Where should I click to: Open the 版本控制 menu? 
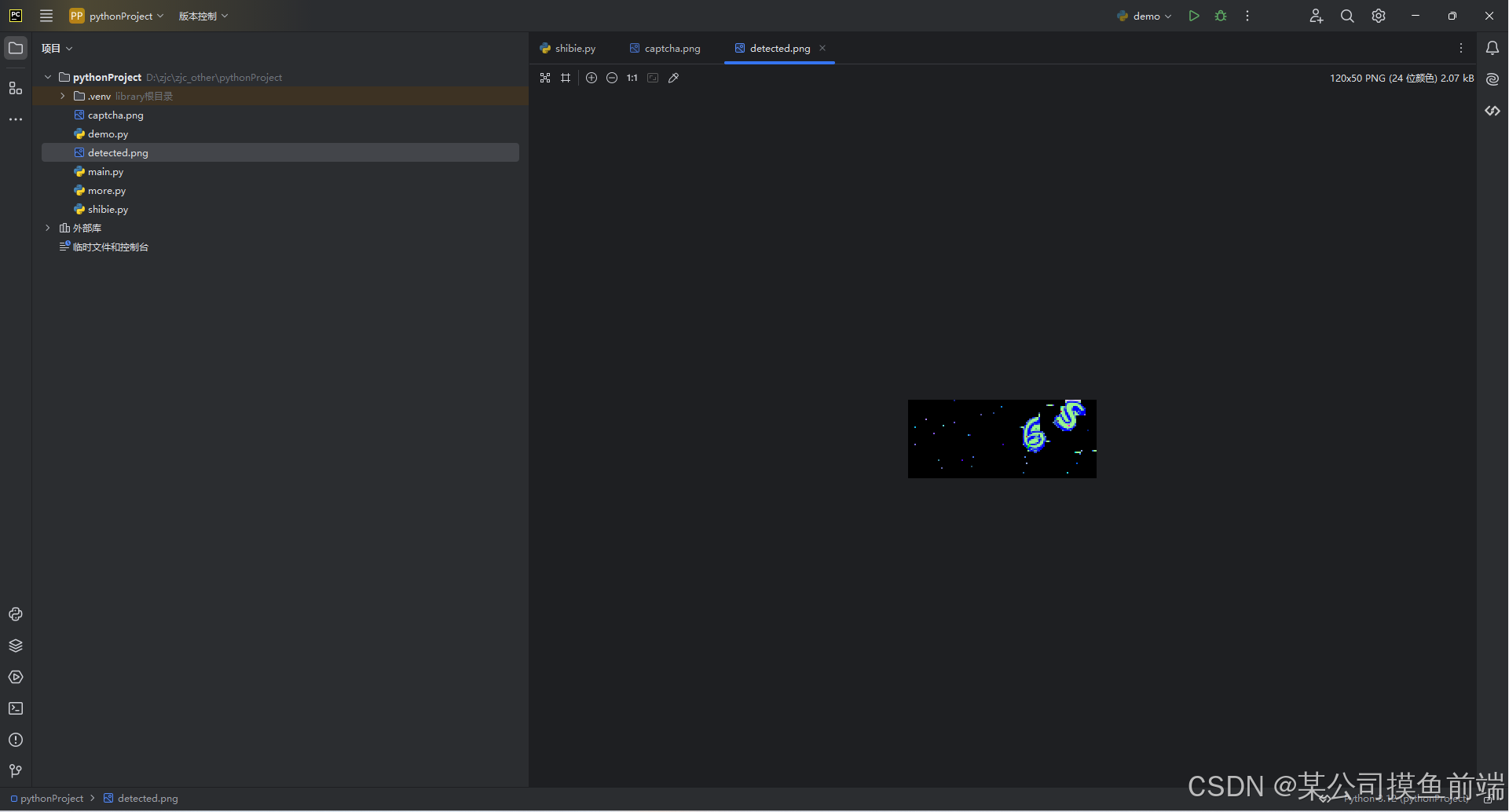tap(203, 16)
